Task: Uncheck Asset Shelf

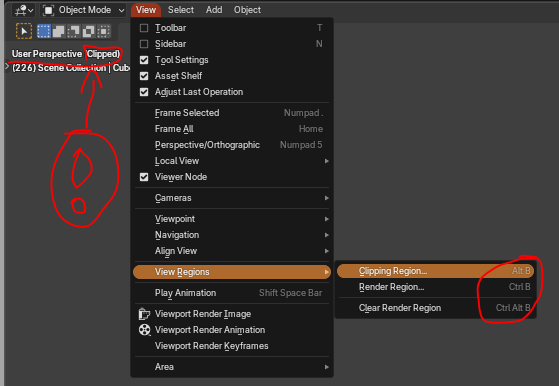Action: [x=144, y=76]
